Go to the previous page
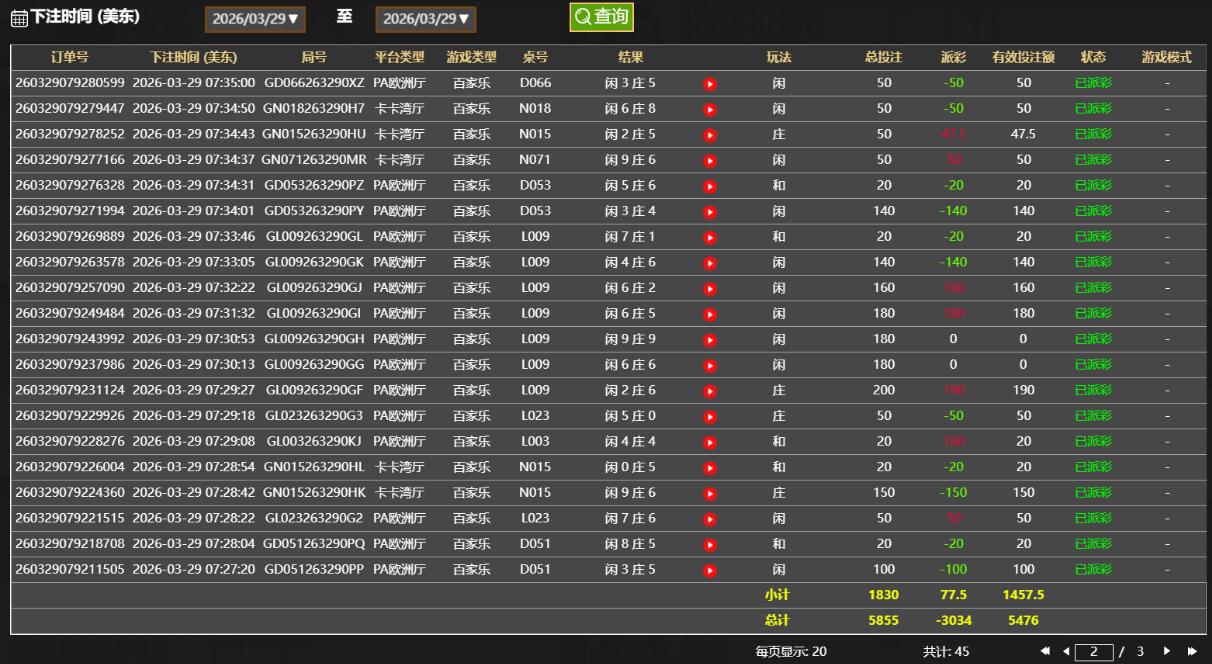Viewport: 1212px width, 664px height. coord(1065,651)
